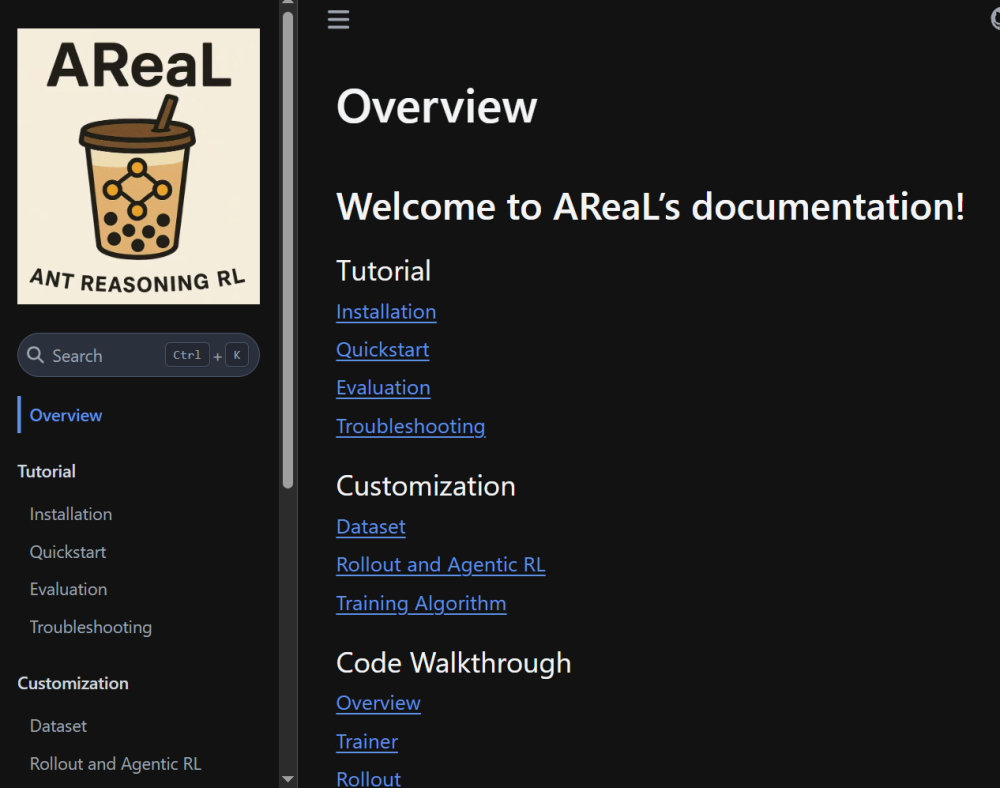Screen dimensions: 1000x788
Task: Open Troubleshooting from the sidebar
Action: (x=91, y=627)
